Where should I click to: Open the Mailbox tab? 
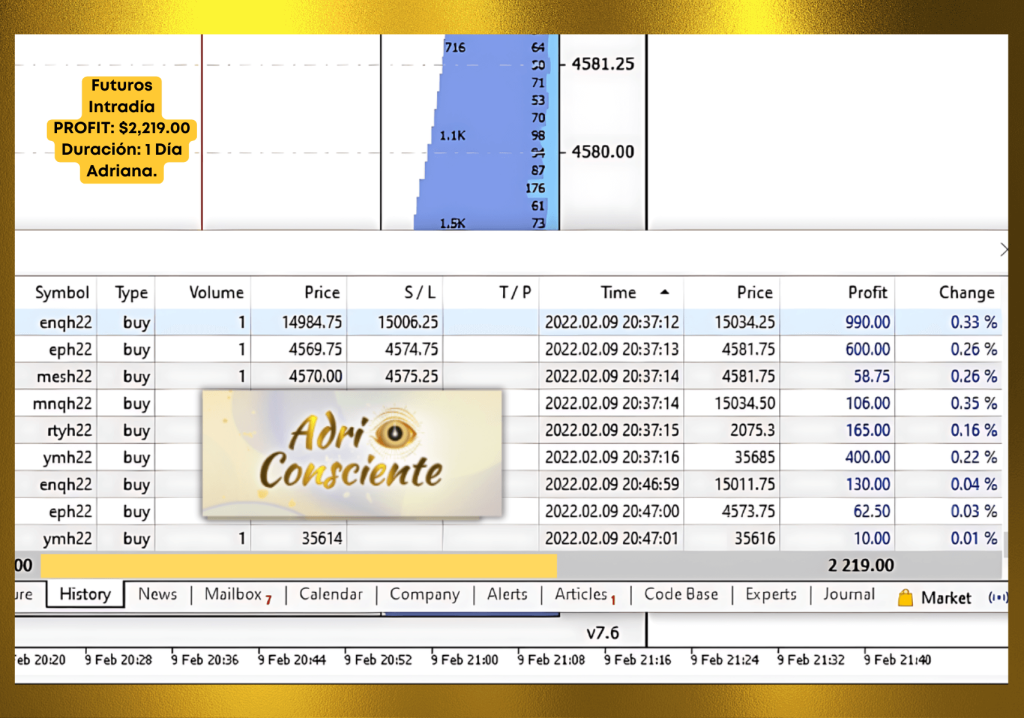233,594
